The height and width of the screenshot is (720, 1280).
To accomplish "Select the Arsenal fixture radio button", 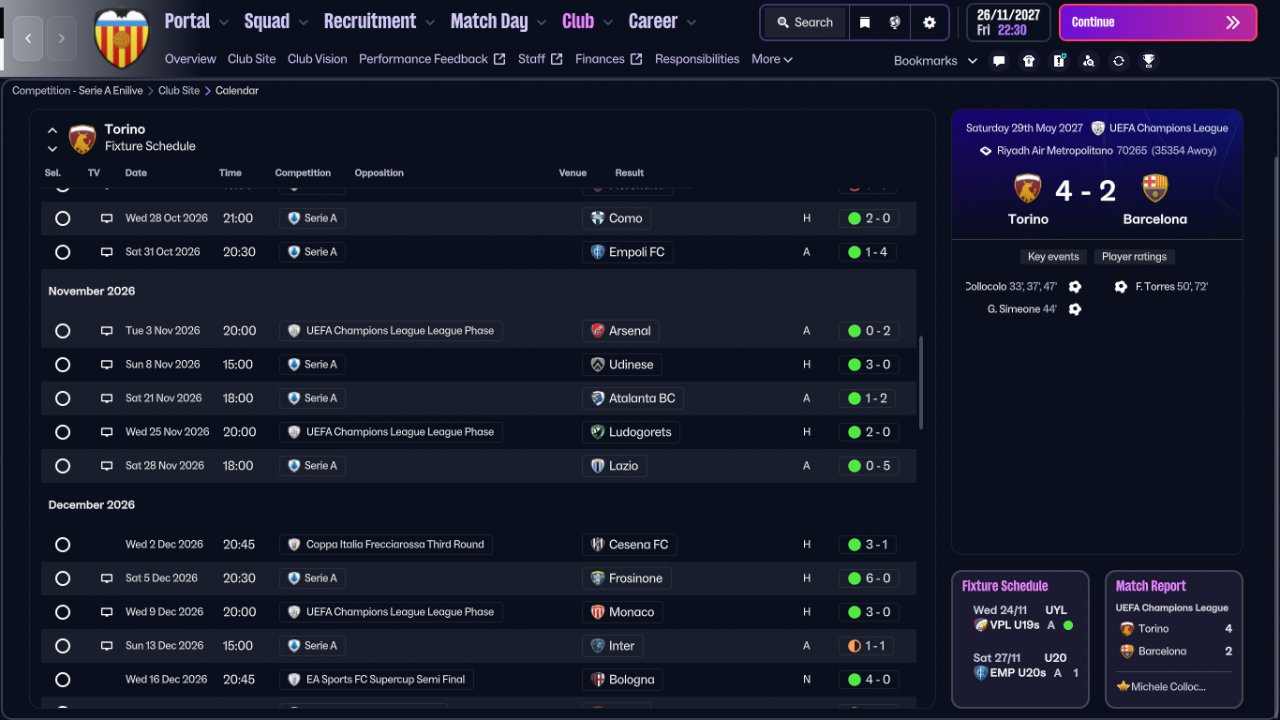I will click(63, 331).
